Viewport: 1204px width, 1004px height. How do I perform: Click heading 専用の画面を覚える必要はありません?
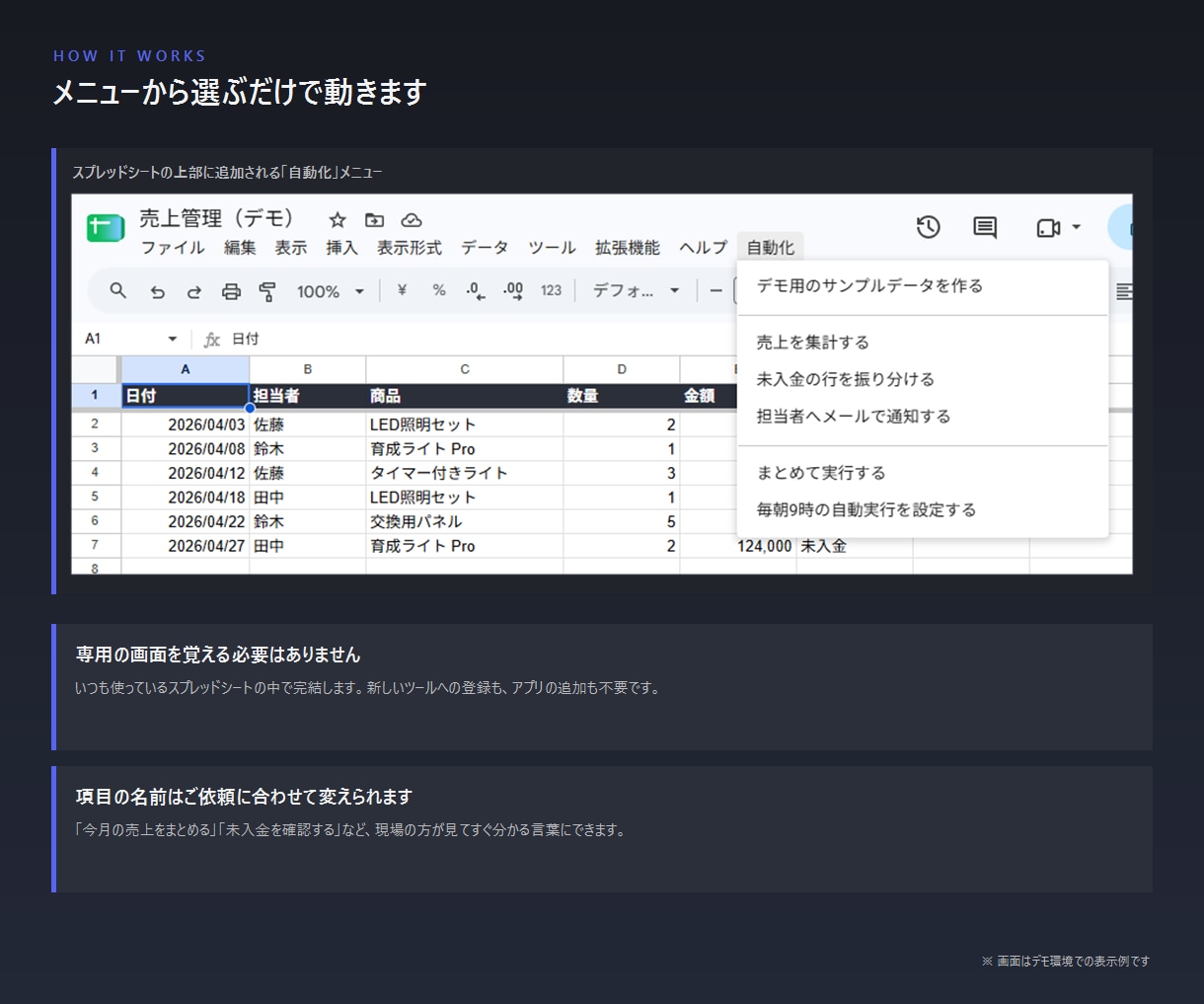click(x=218, y=655)
